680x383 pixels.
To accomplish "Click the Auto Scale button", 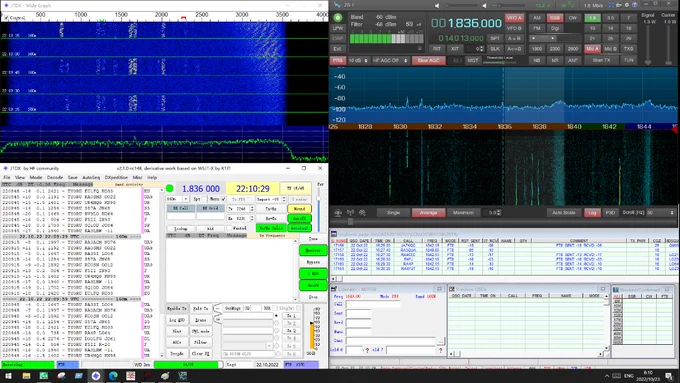I will click(563, 213).
